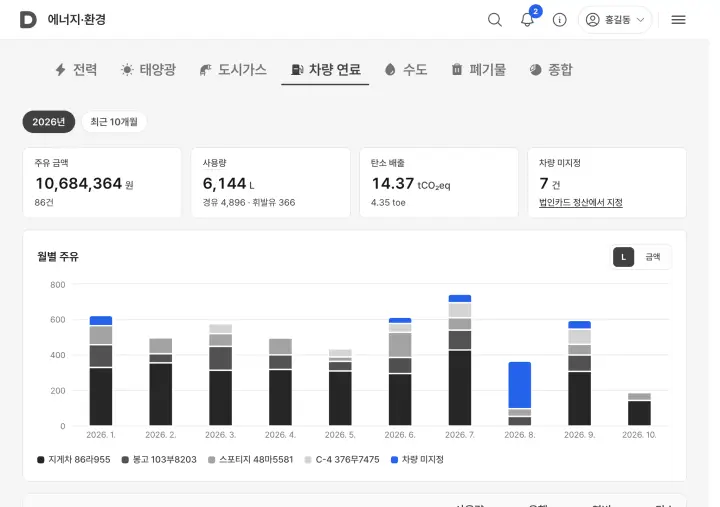The height and width of the screenshot is (507, 720).
Task: Switch to the 태양광 tab
Action: (148, 70)
